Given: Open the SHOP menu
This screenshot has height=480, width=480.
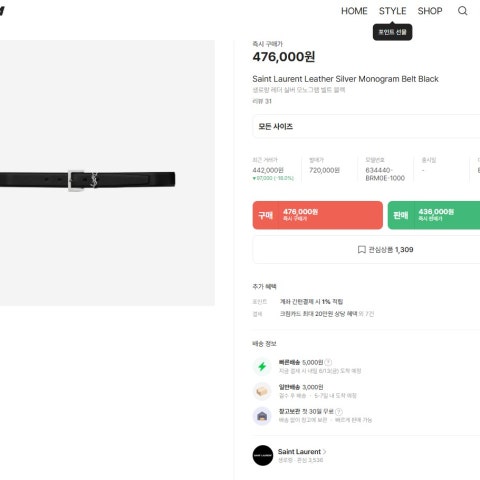Looking at the screenshot, I should click(x=430, y=11).
